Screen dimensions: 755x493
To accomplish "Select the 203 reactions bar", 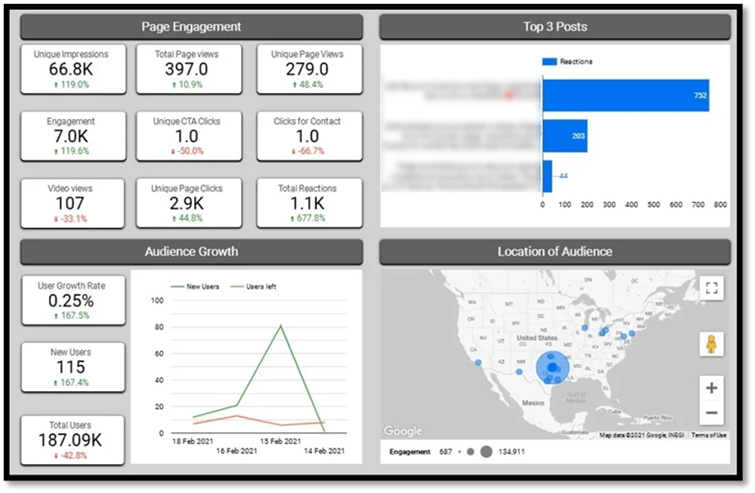I will point(564,135).
